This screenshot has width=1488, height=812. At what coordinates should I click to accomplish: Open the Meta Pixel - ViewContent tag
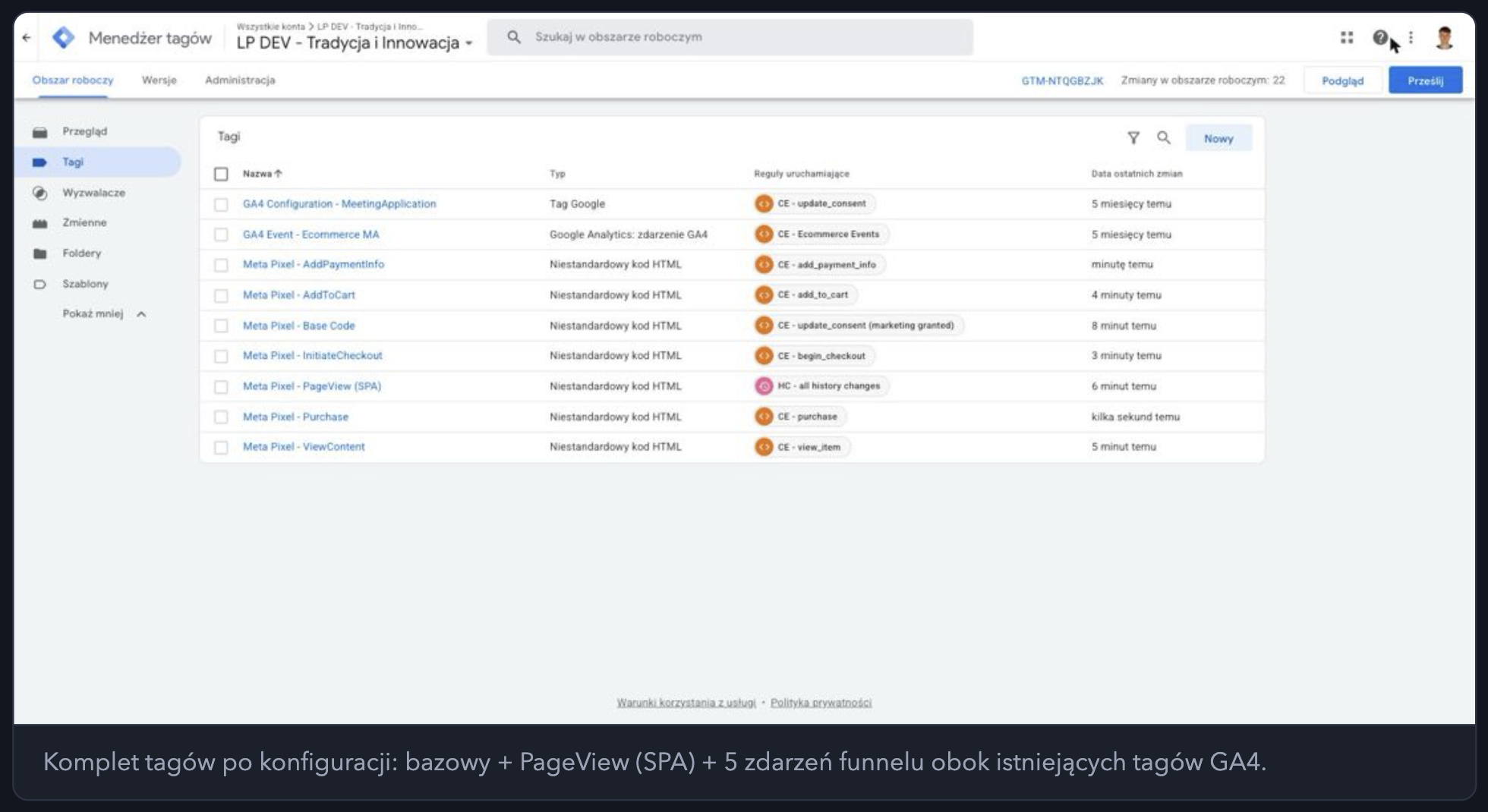[304, 447]
